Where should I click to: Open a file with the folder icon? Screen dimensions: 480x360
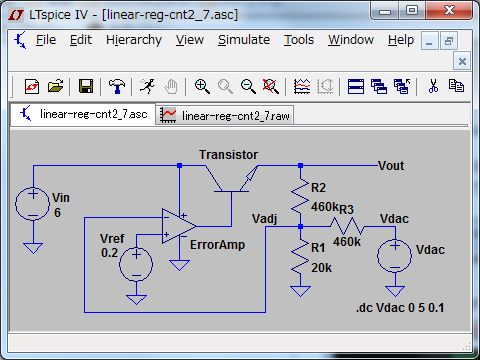click(55, 86)
